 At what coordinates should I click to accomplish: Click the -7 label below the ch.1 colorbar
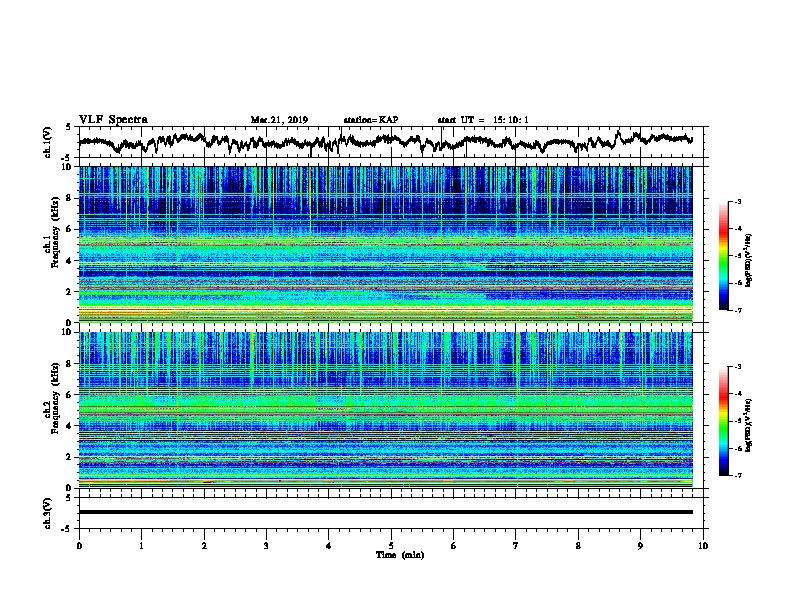pos(737,310)
